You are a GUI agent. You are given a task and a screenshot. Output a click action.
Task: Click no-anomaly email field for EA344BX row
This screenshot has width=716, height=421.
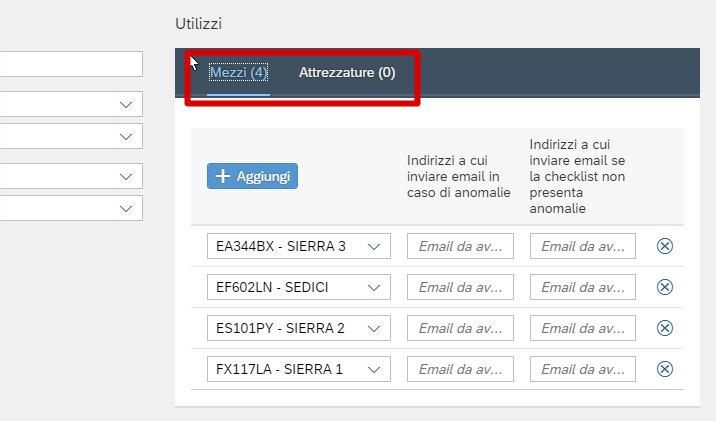(582, 247)
